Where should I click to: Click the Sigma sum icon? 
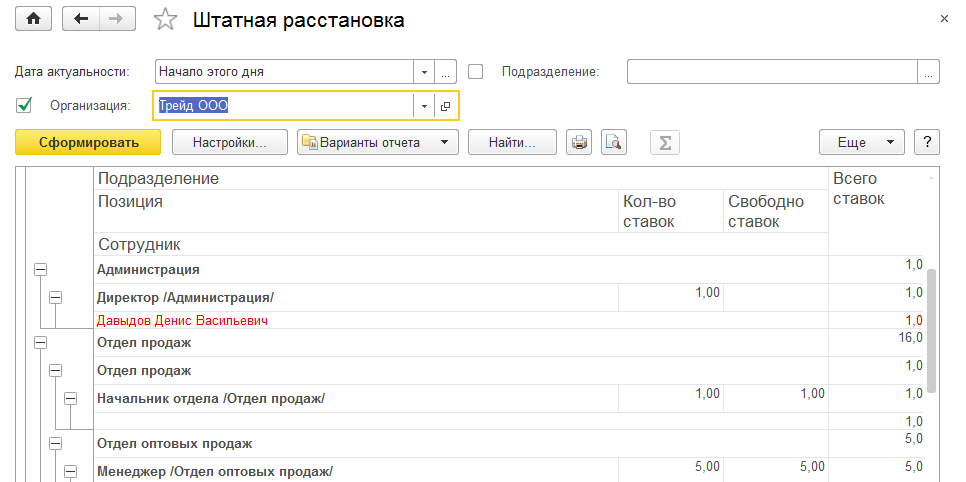click(662, 142)
